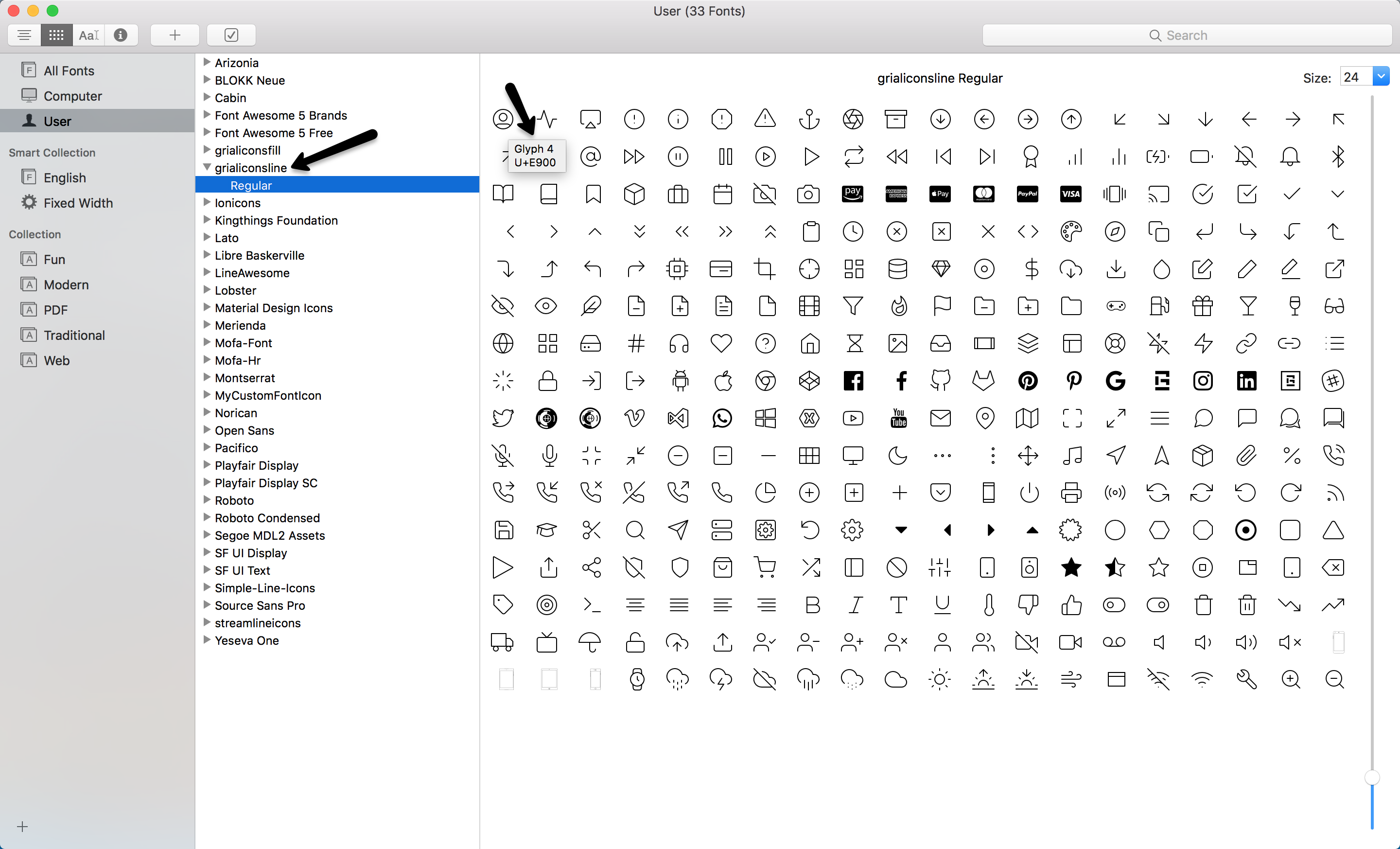
Task: Switch to the grid repertoire view button
Action: [56, 35]
